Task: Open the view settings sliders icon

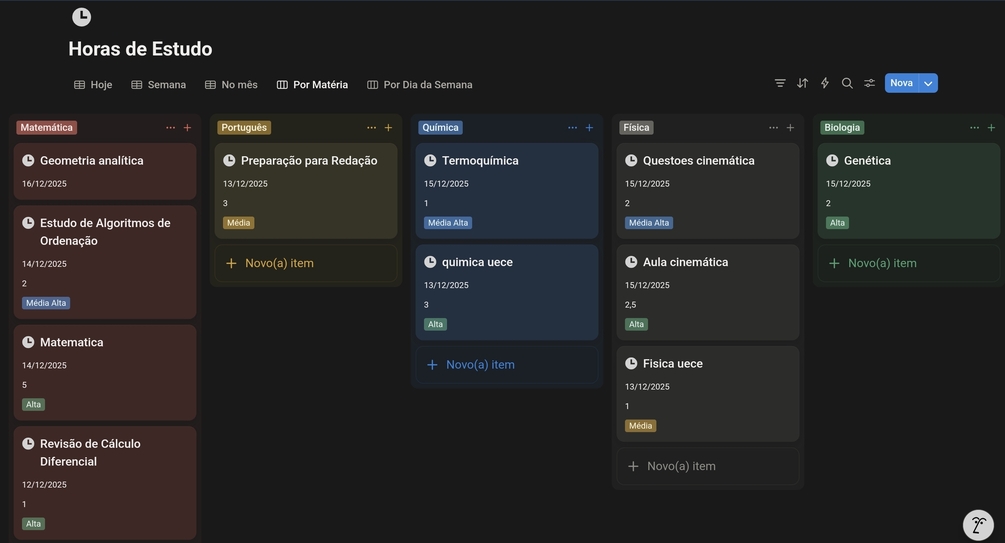Action: pos(870,83)
